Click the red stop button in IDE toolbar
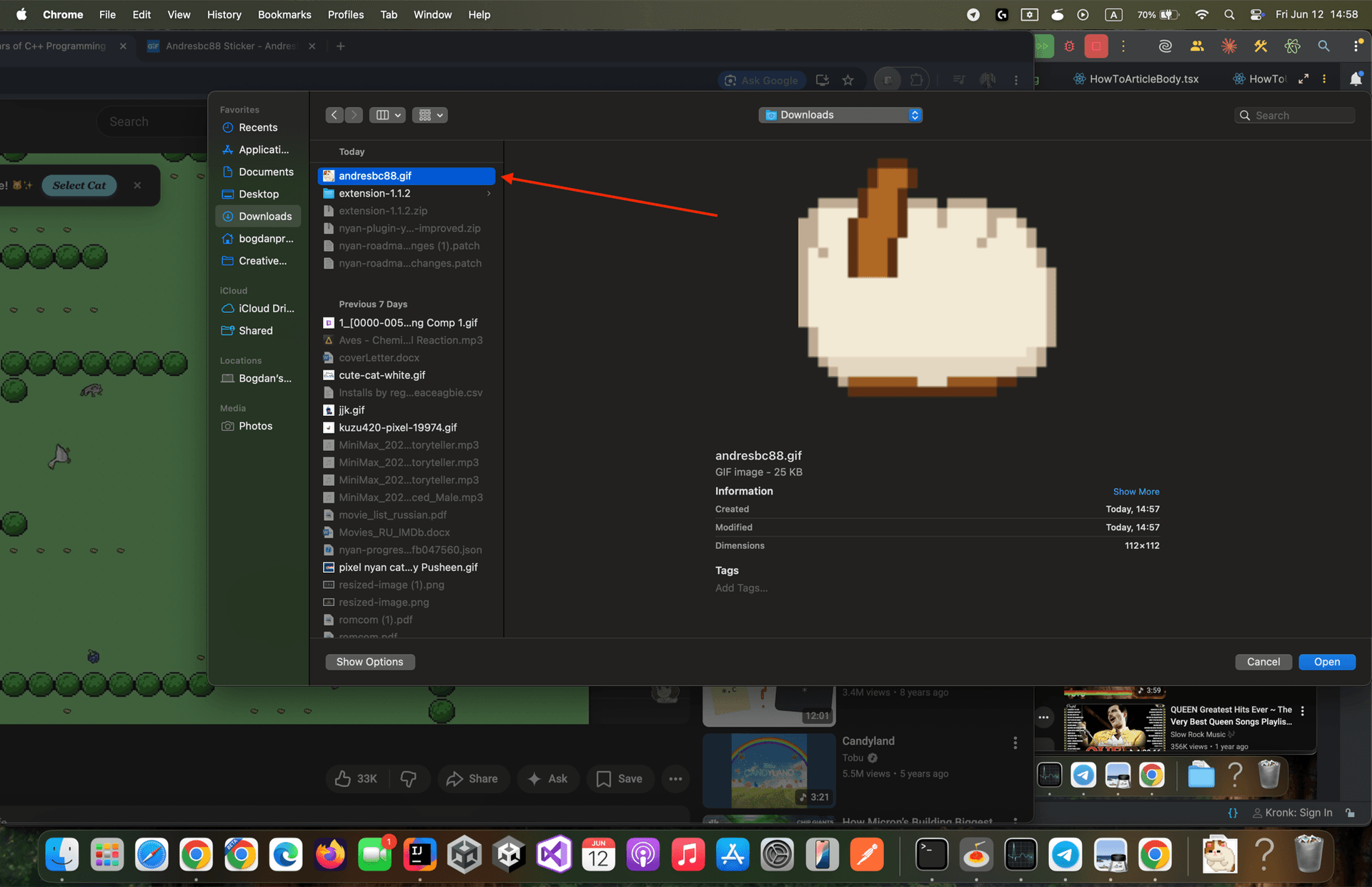This screenshot has height=887, width=1372. (1095, 46)
